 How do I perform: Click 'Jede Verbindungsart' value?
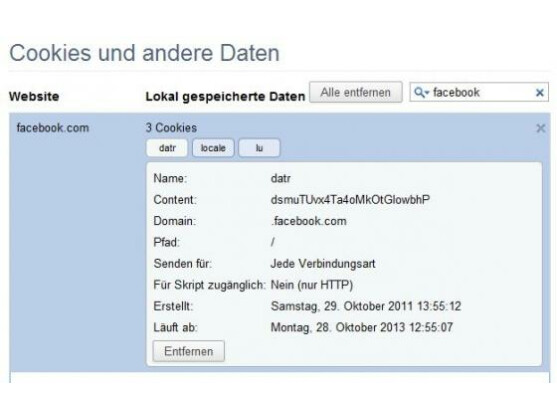point(323,264)
